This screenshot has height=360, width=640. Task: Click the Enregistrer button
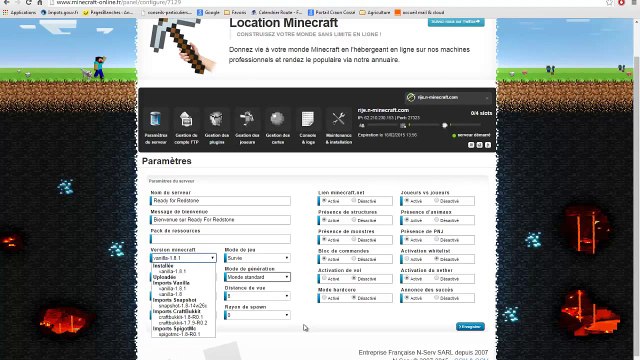(470, 327)
